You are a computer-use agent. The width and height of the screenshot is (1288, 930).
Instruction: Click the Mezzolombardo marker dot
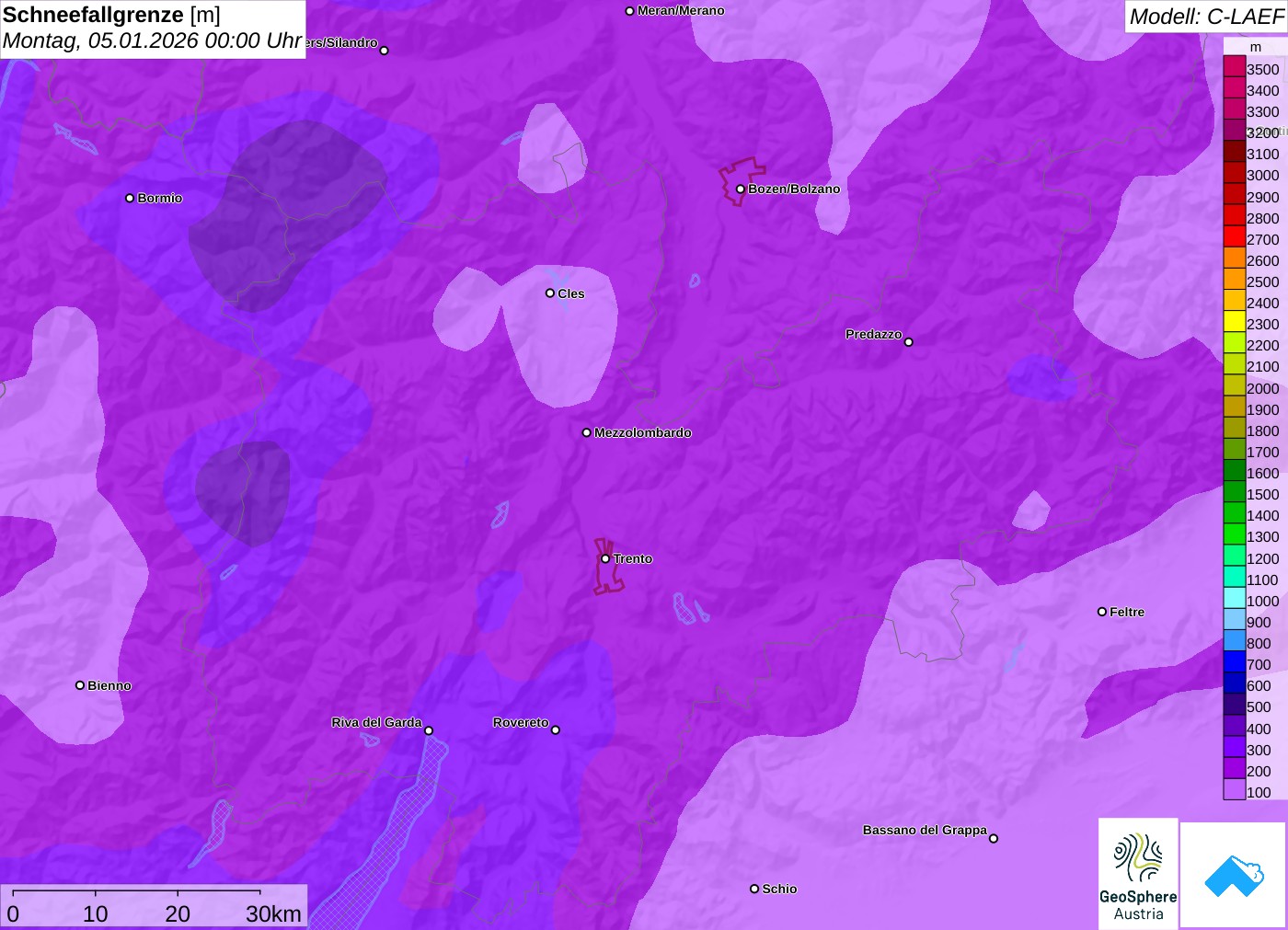click(x=587, y=432)
